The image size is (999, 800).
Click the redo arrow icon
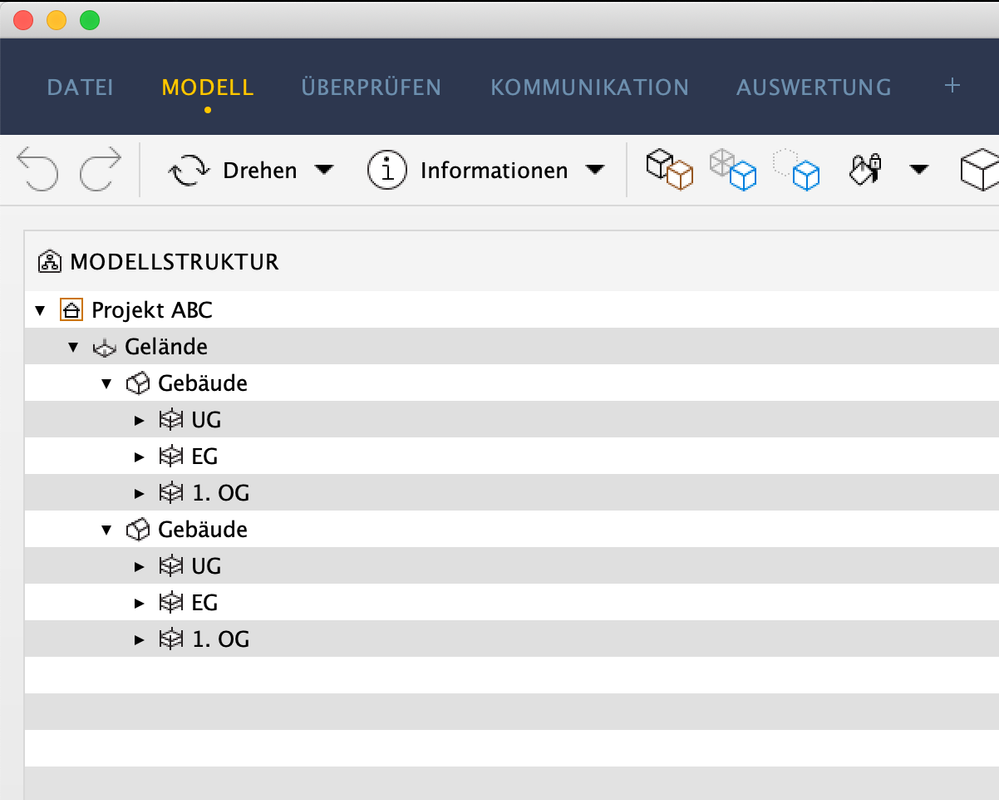pos(100,170)
